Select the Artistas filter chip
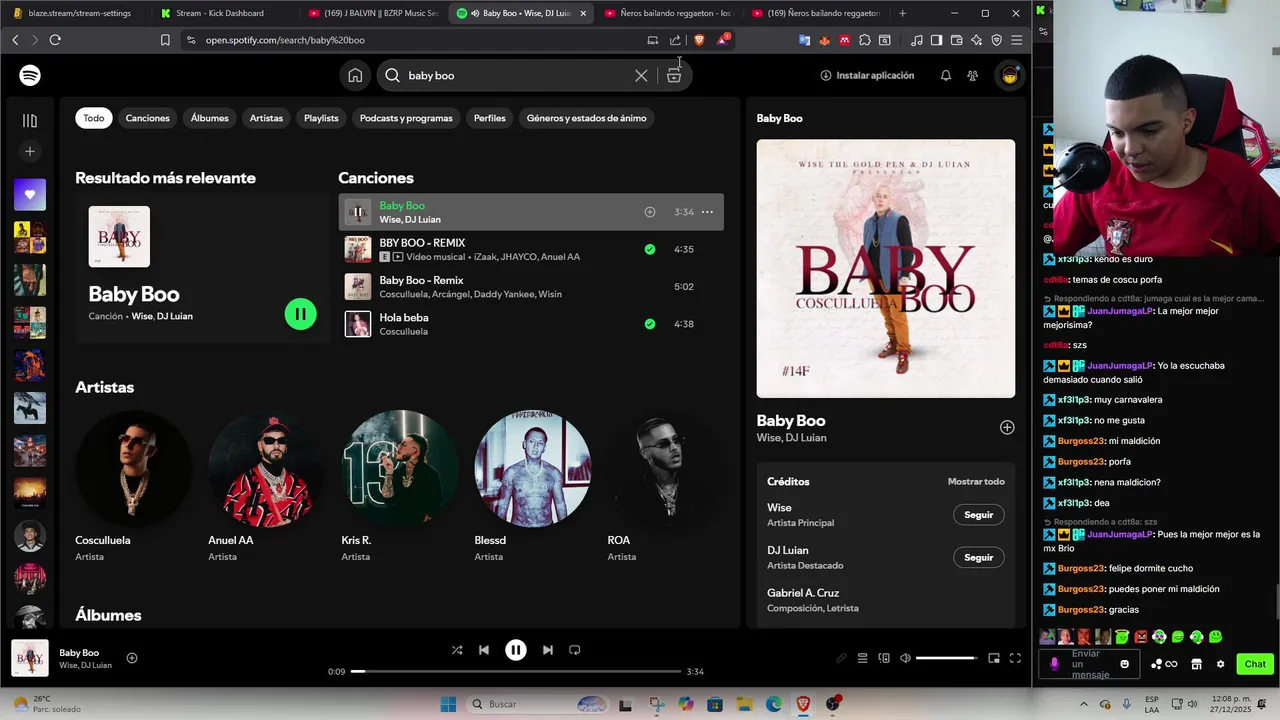This screenshot has width=1280, height=720. [x=266, y=118]
